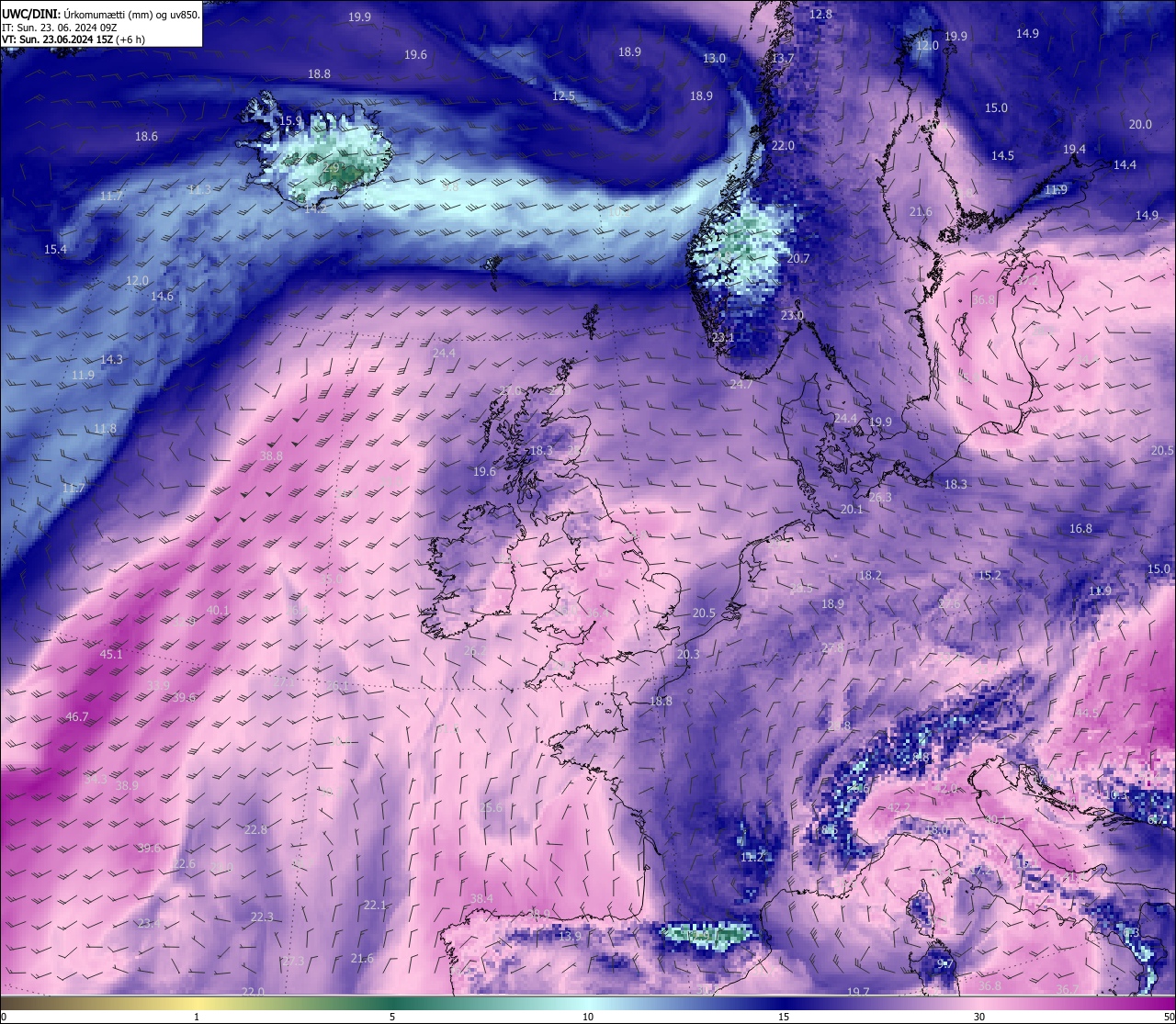Click the color scale label 50
The height and width of the screenshot is (1024, 1176).
pos(1169,1018)
